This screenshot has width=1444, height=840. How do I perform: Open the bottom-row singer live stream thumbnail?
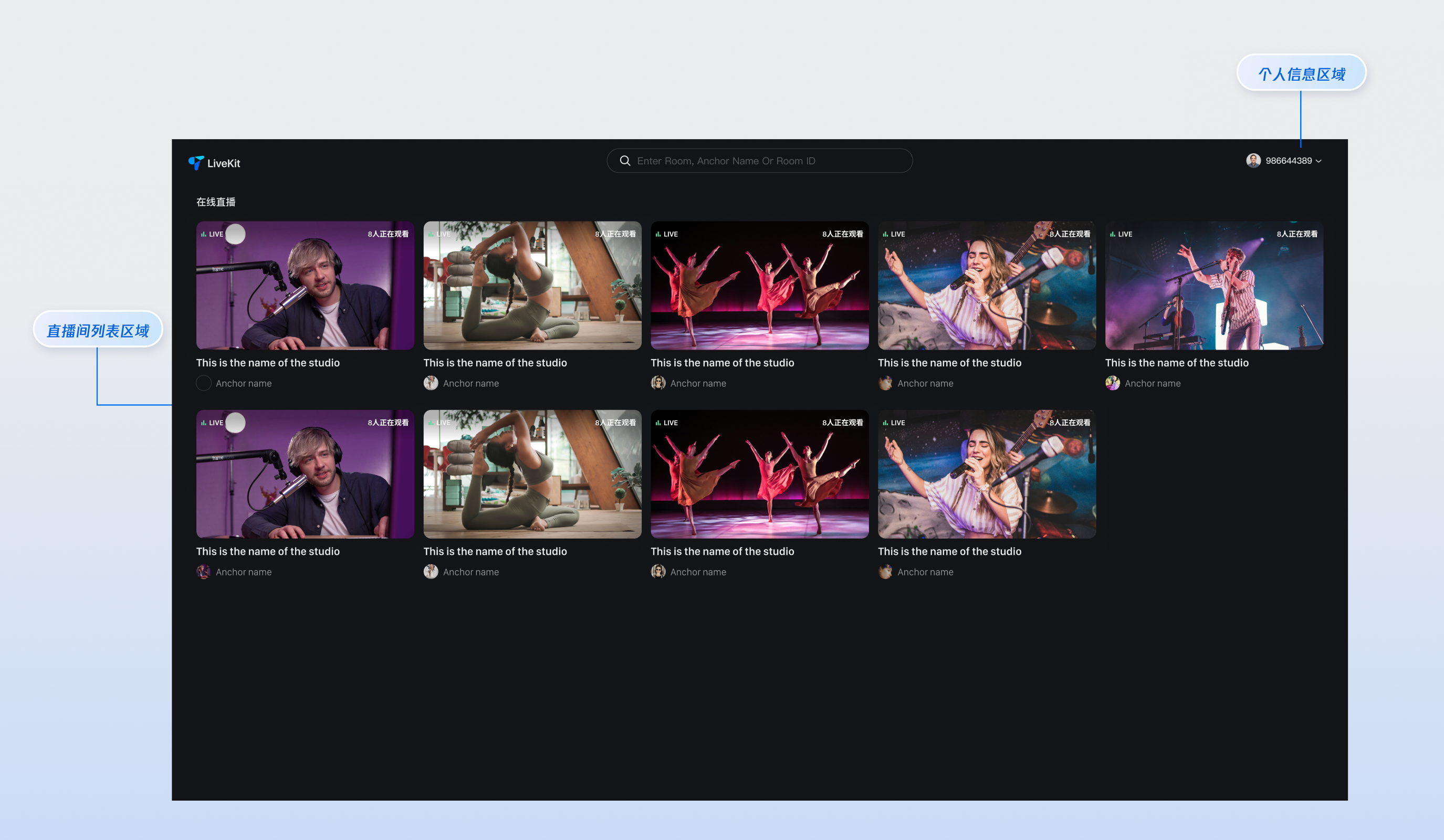point(986,474)
